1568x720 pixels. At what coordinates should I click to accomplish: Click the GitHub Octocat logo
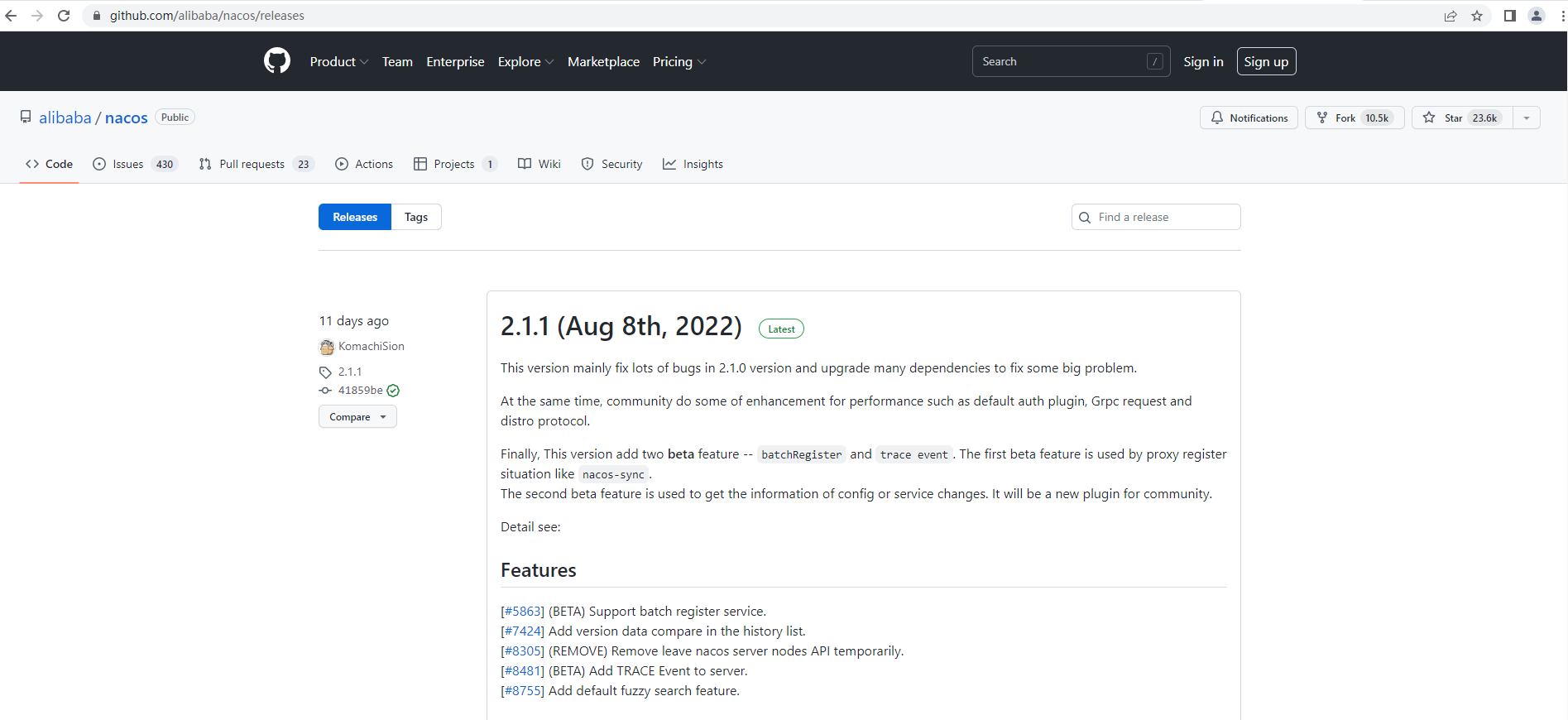[277, 61]
